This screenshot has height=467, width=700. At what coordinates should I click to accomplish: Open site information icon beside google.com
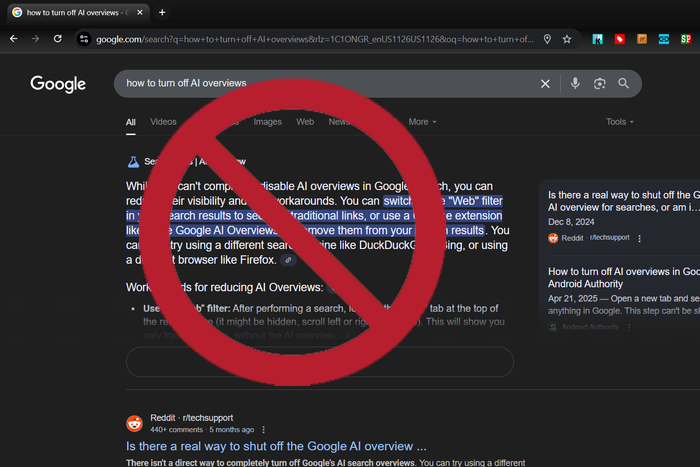[x=85, y=39]
